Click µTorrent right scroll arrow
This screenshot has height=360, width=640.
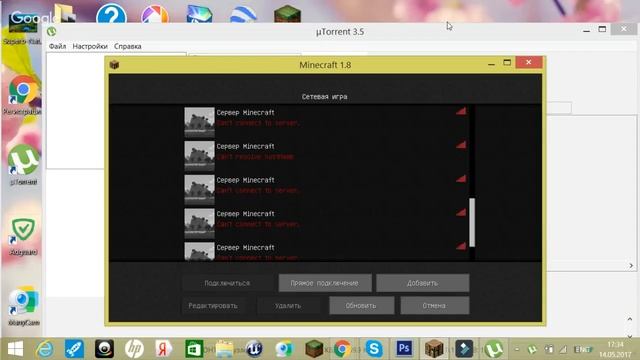(x=631, y=266)
